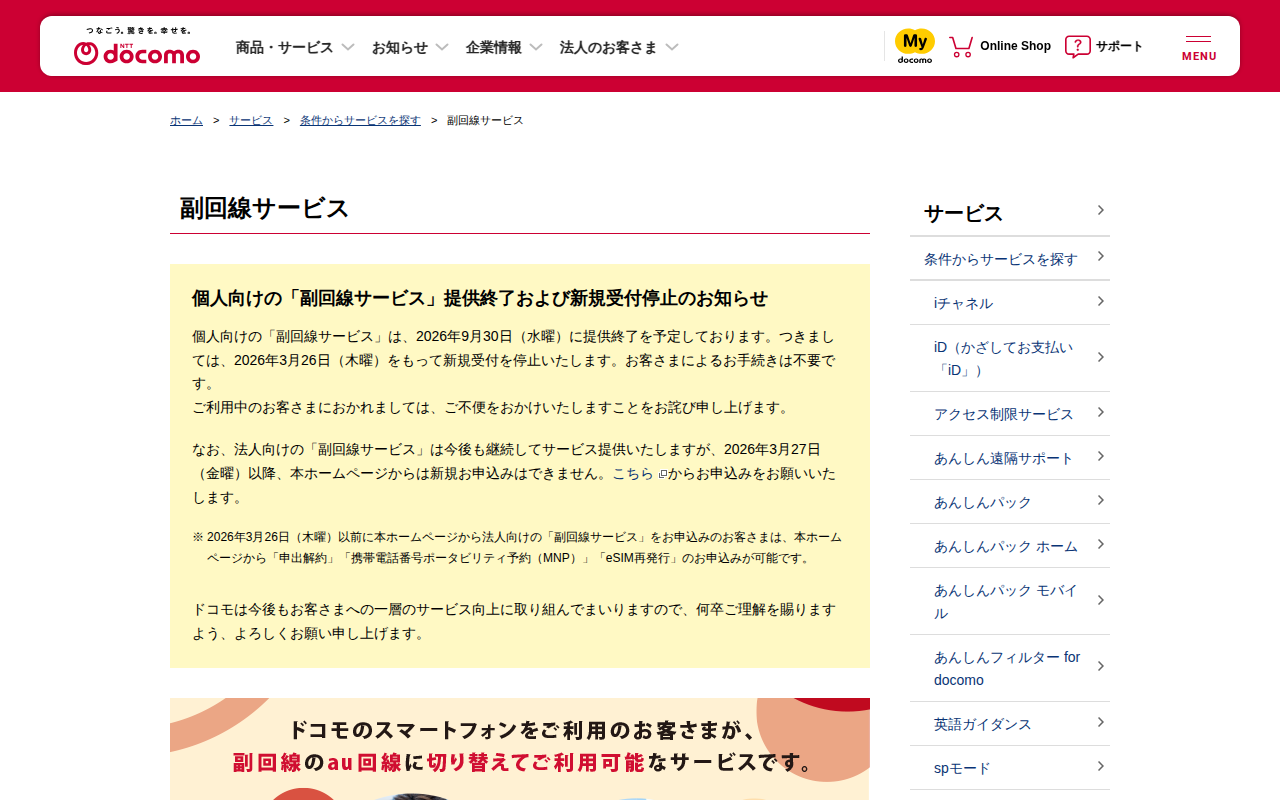Expand the 法人のお客さま menu

(619, 47)
